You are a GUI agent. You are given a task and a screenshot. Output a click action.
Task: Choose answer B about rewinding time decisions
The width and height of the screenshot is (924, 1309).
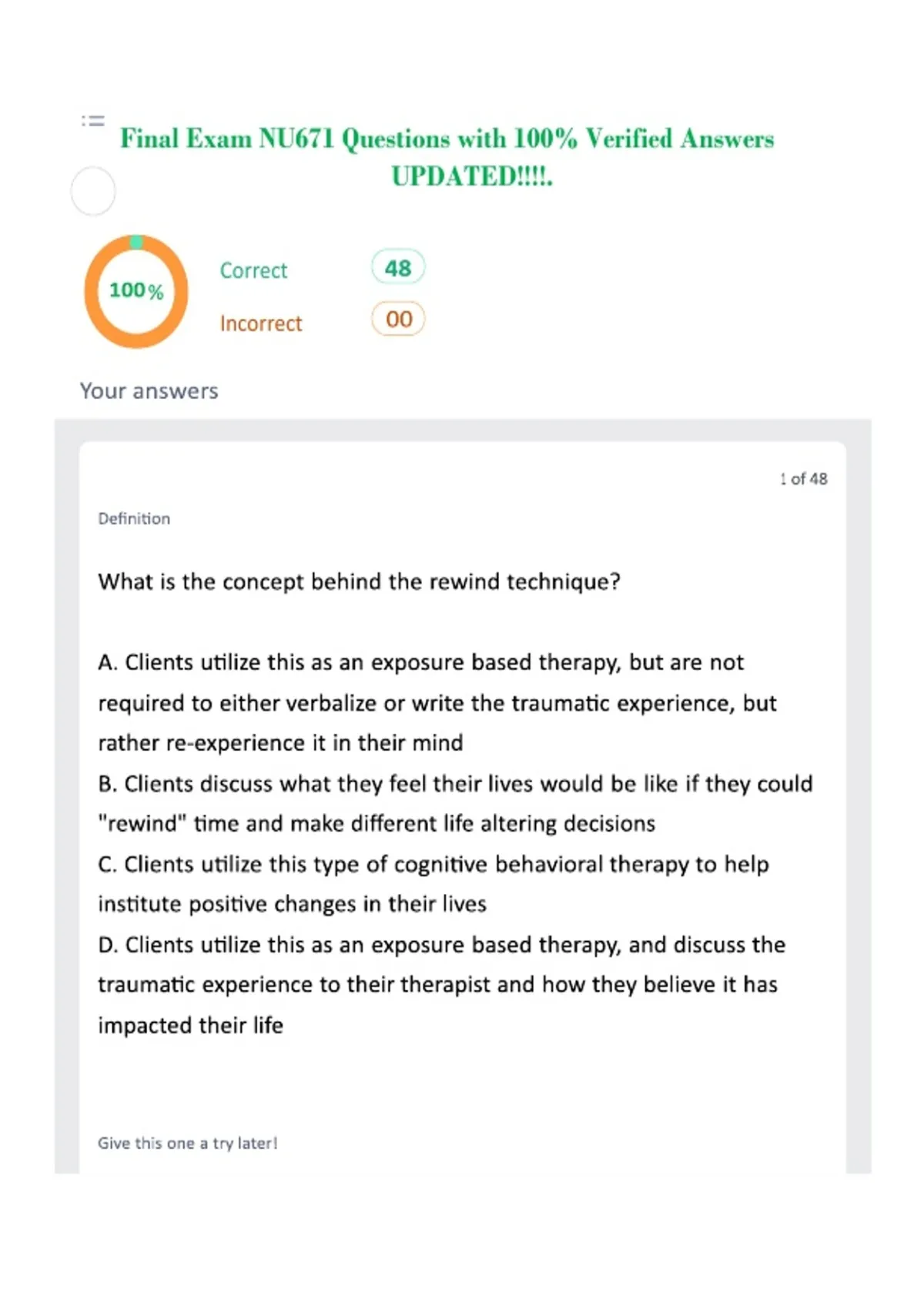[x=455, y=803]
